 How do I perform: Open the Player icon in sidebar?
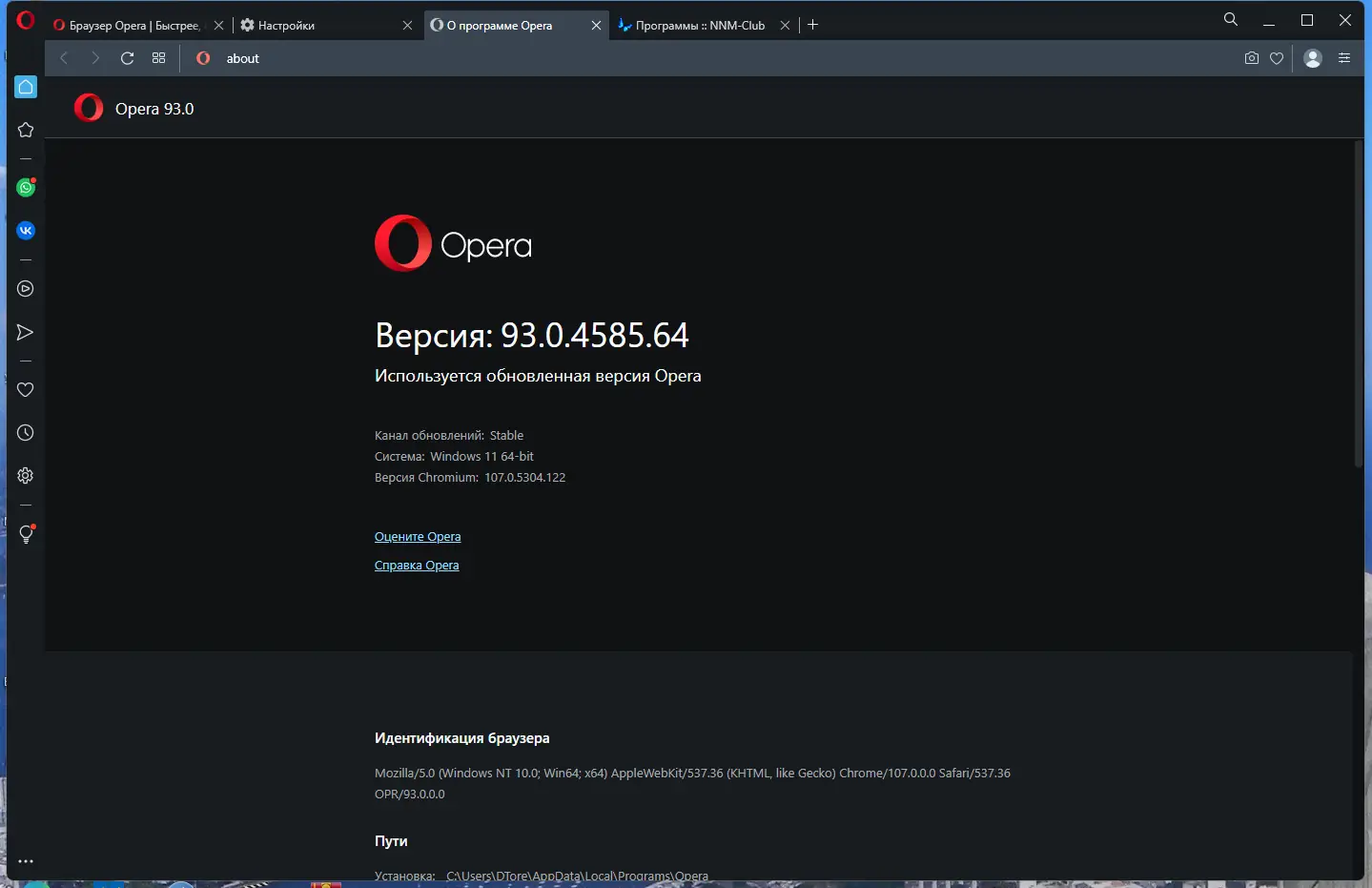(26, 289)
